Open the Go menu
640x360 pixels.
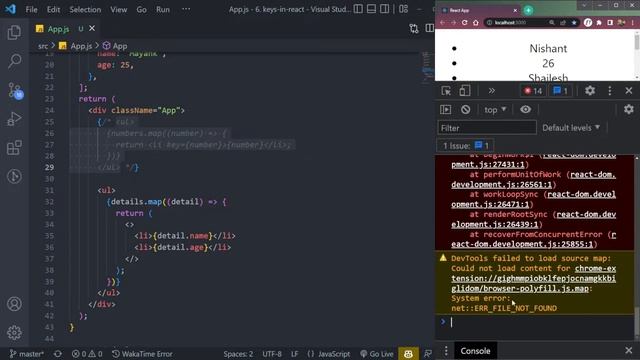point(141,9)
